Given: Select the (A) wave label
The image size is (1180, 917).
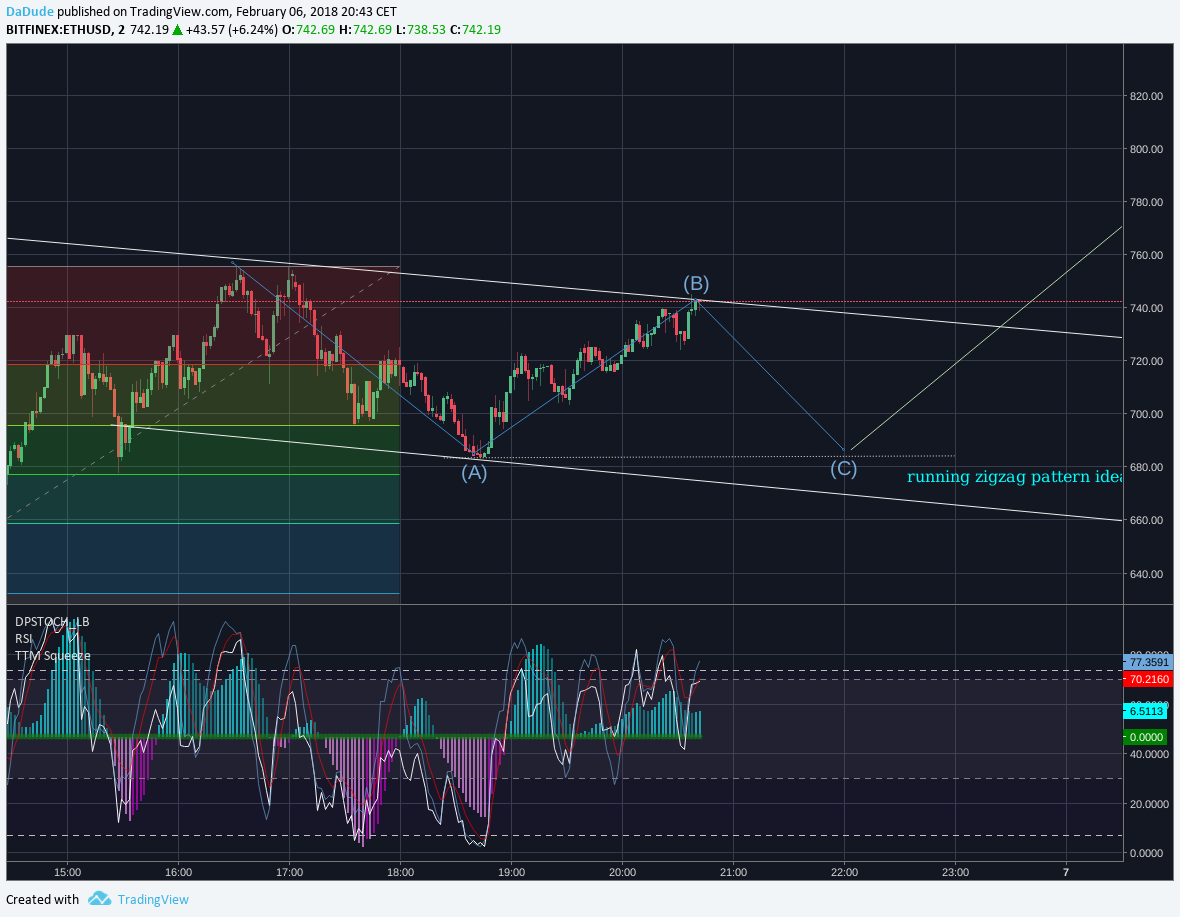Looking at the screenshot, I should [474, 473].
